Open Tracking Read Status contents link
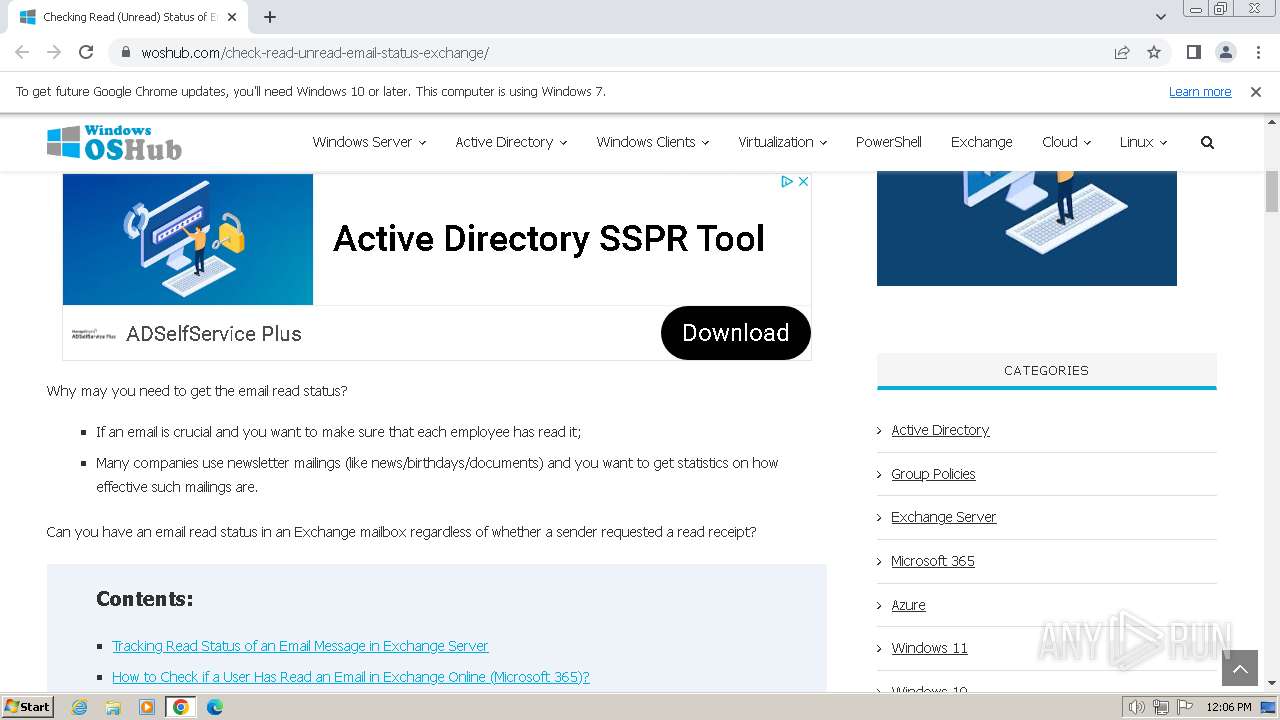Viewport: 1280px width, 720px height. [x=300, y=646]
